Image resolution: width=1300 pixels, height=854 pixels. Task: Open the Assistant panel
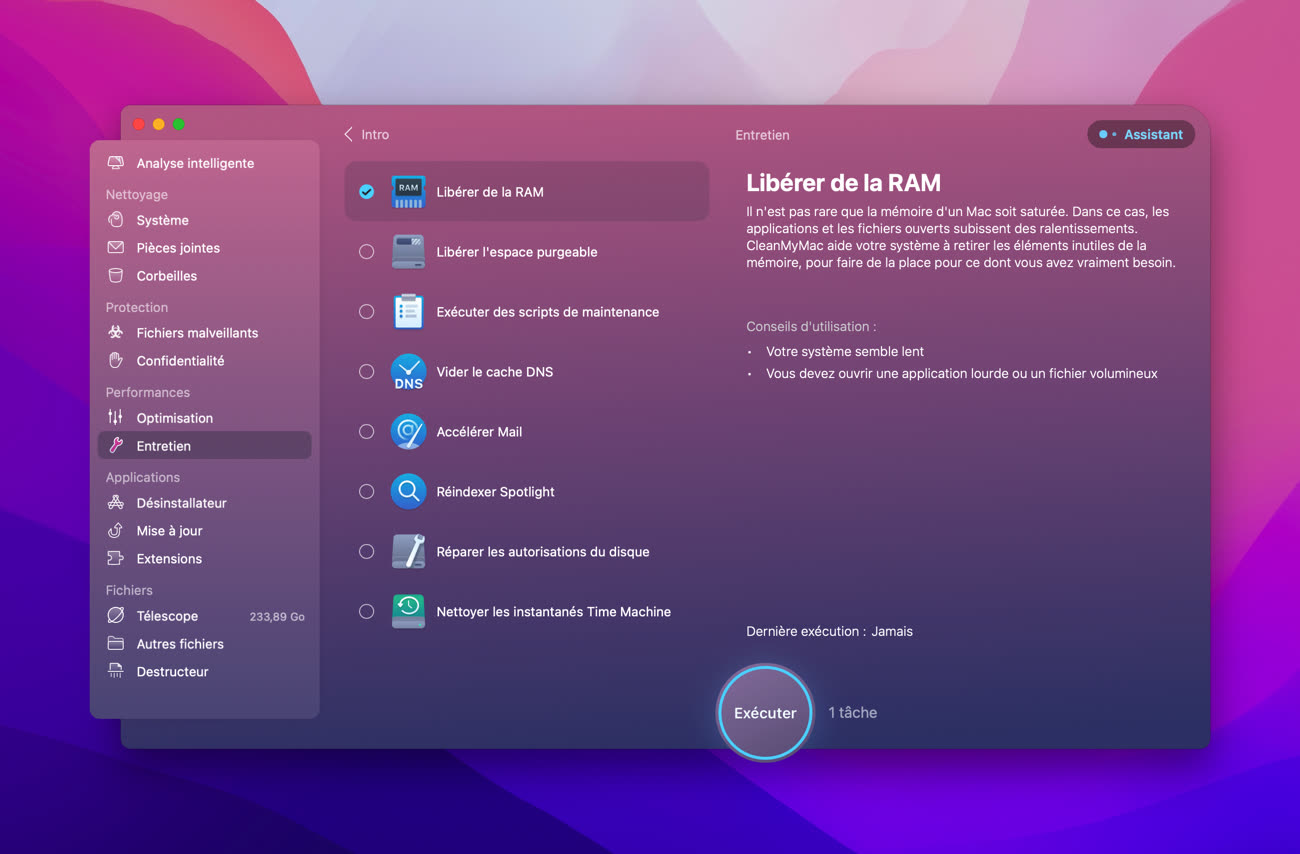pos(1141,134)
